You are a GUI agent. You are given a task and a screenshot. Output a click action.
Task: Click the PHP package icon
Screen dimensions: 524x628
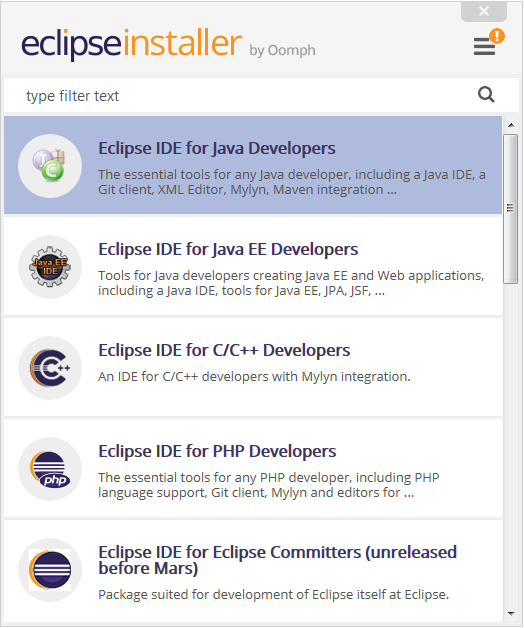[50, 469]
